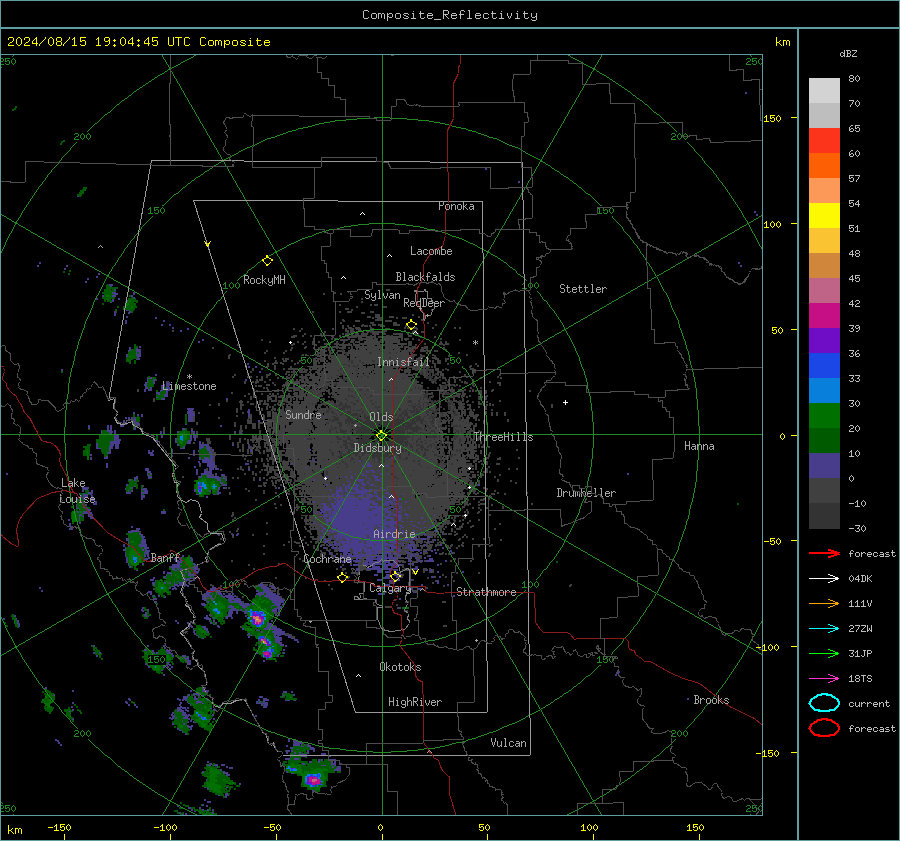Click the red forecast ellipse icon
The width and height of the screenshot is (900, 841).
point(824,728)
